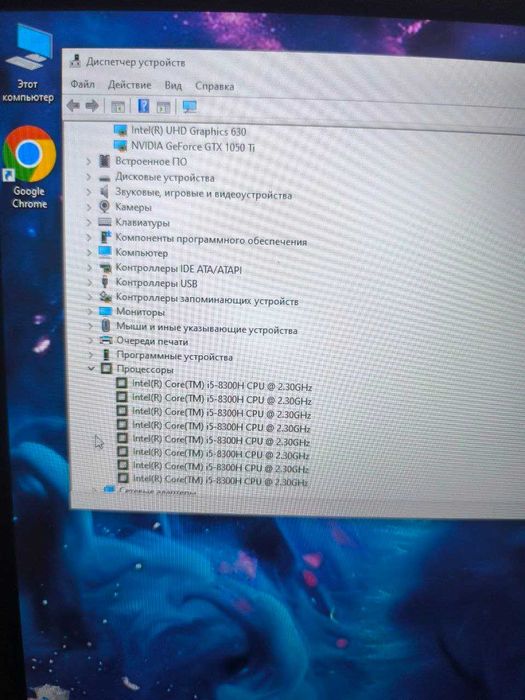Select the Камеры label
This screenshot has width=525, height=700.
pos(133,208)
